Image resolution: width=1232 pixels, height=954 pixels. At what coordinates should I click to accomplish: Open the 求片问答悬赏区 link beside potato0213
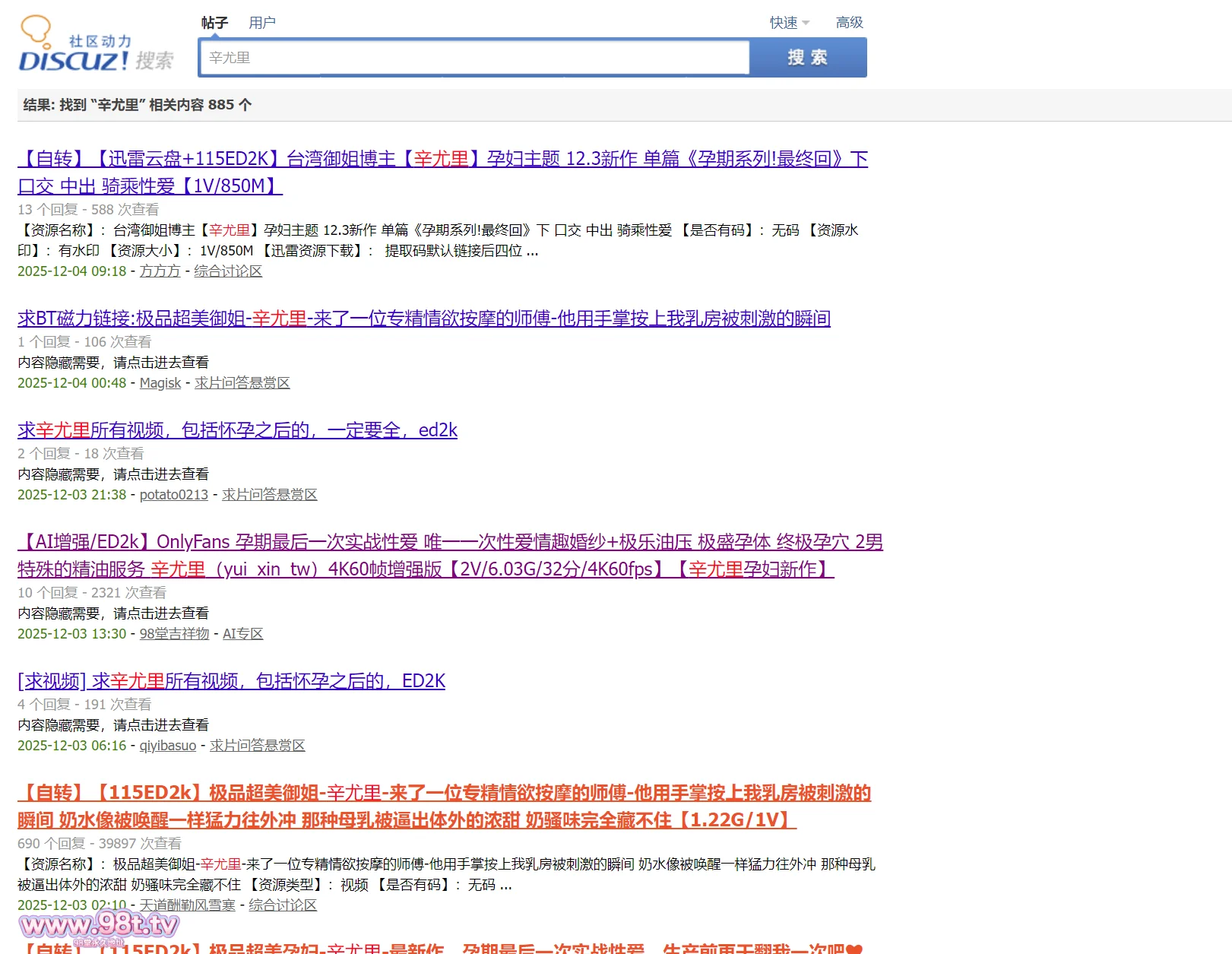point(269,495)
